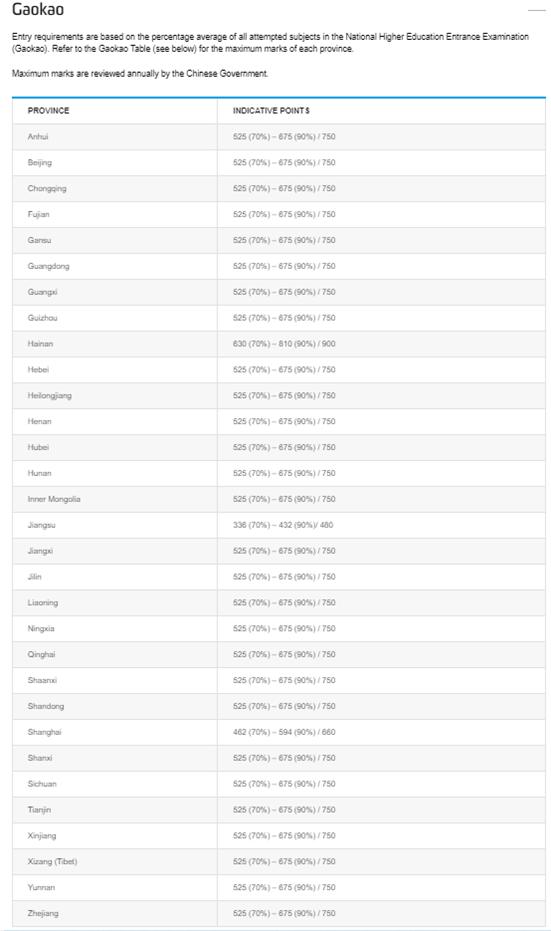The image size is (551, 931).
Task: Click the Chongqing indicative points cell
Action: pos(381,189)
